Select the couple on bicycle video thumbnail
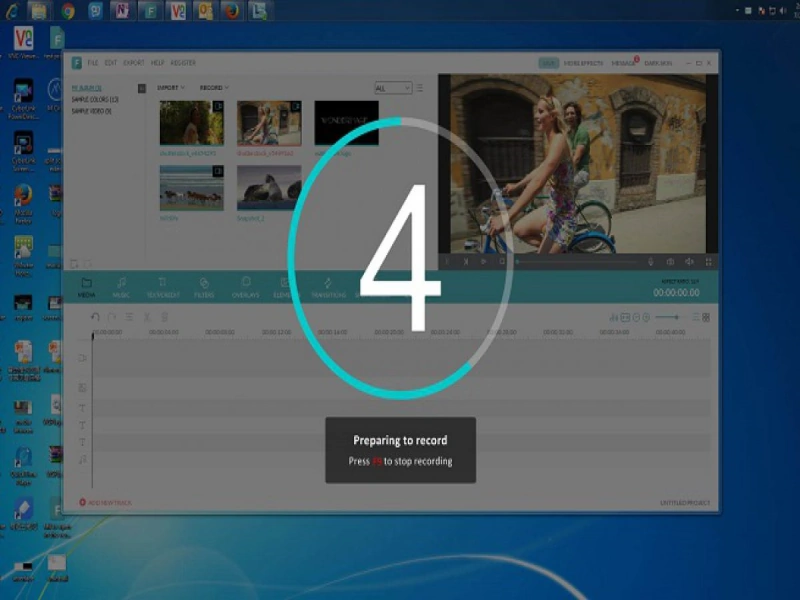800x600 pixels. [269, 123]
